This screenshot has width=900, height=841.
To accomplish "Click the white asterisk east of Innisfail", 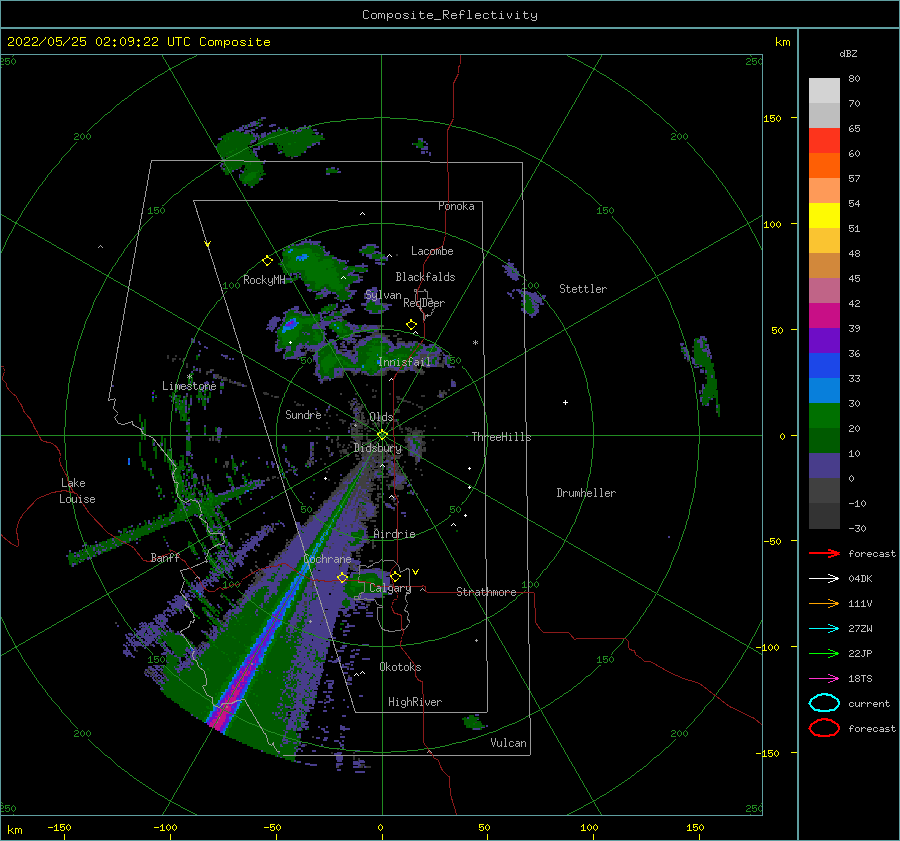I will [x=475, y=343].
